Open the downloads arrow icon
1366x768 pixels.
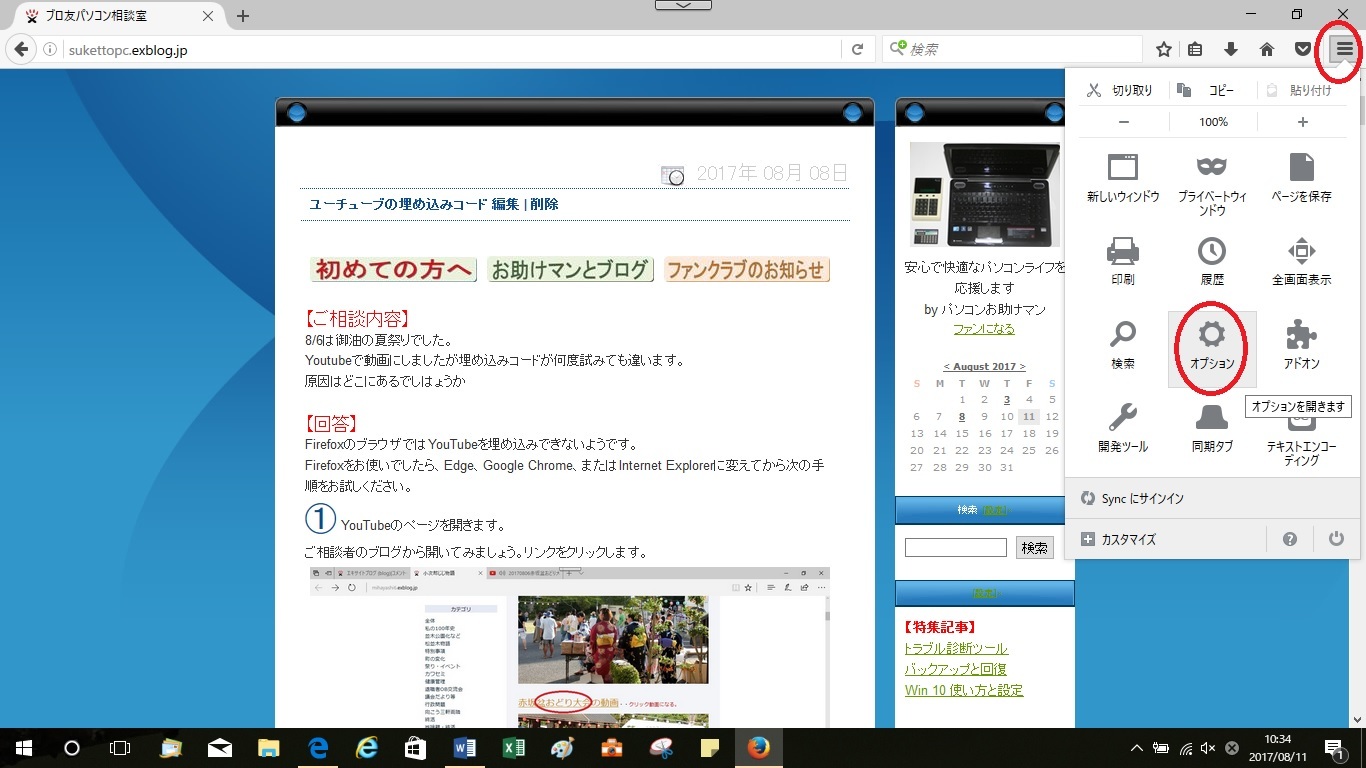(x=1231, y=49)
